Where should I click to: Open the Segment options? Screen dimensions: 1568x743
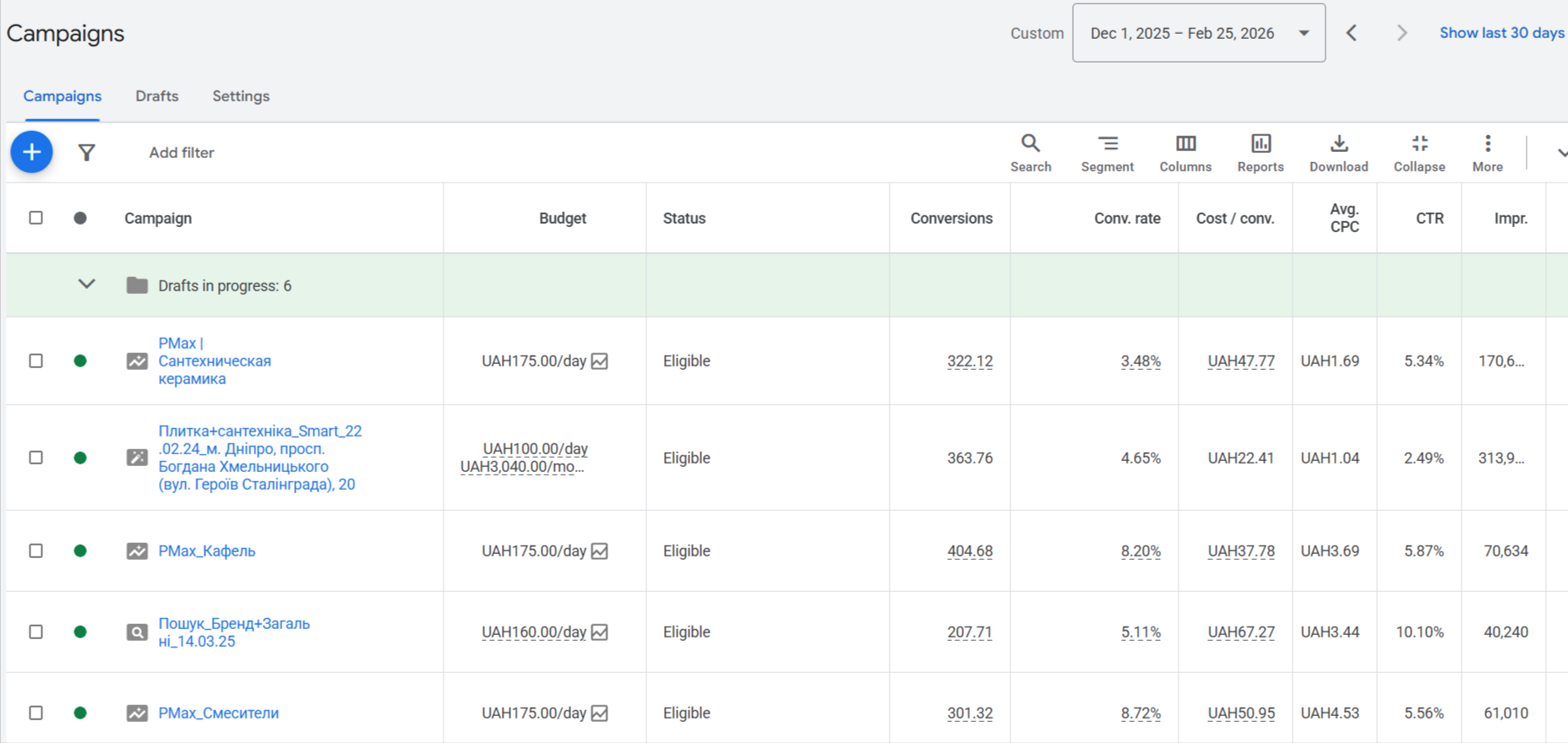pyautogui.click(x=1107, y=153)
